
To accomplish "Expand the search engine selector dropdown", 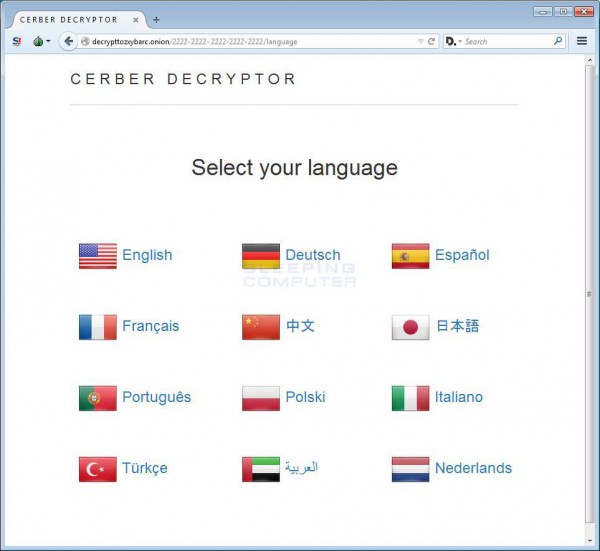I will coord(454,41).
